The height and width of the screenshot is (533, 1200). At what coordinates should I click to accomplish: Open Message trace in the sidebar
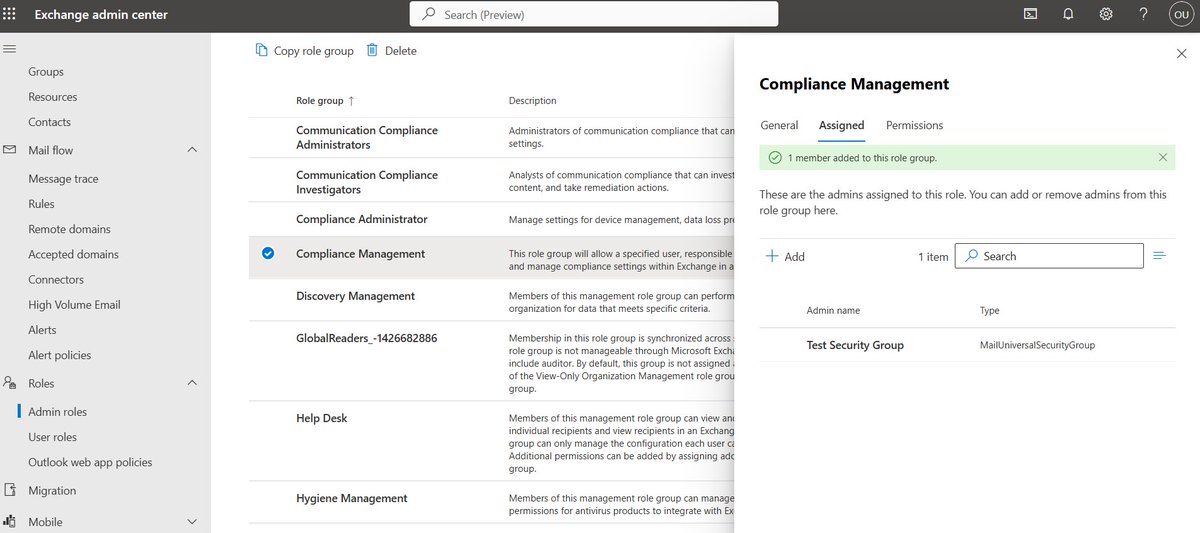click(63, 179)
